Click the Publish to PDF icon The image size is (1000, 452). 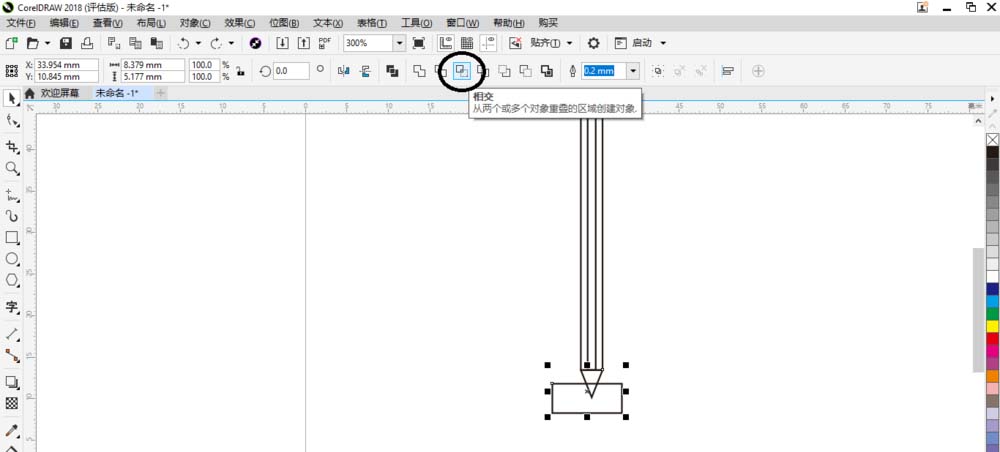click(x=325, y=43)
